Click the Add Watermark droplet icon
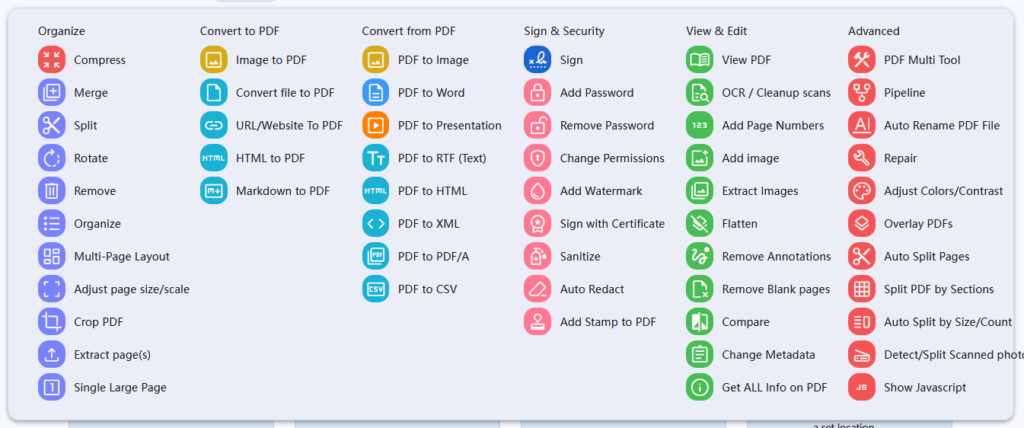Image resolution: width=1024 pixels, height=428 pixels. click(537, 191)
